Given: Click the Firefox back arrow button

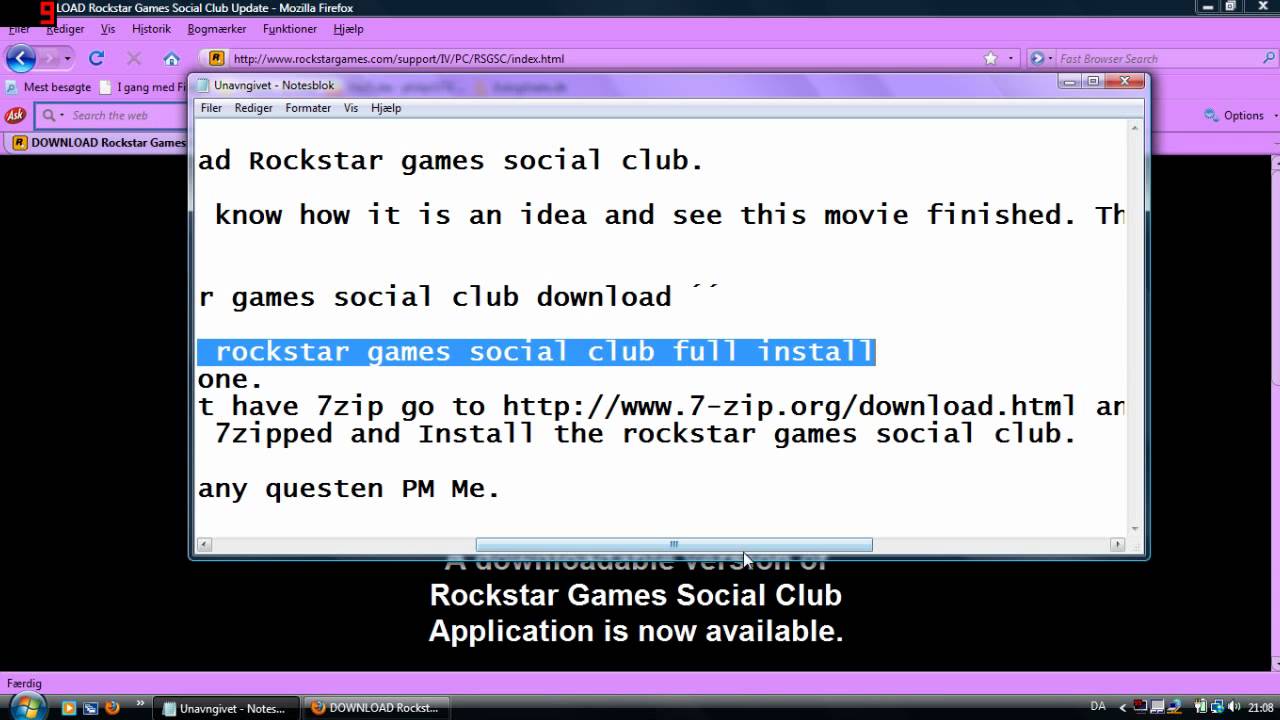Looking at the screenshot, I should point(20,58).
